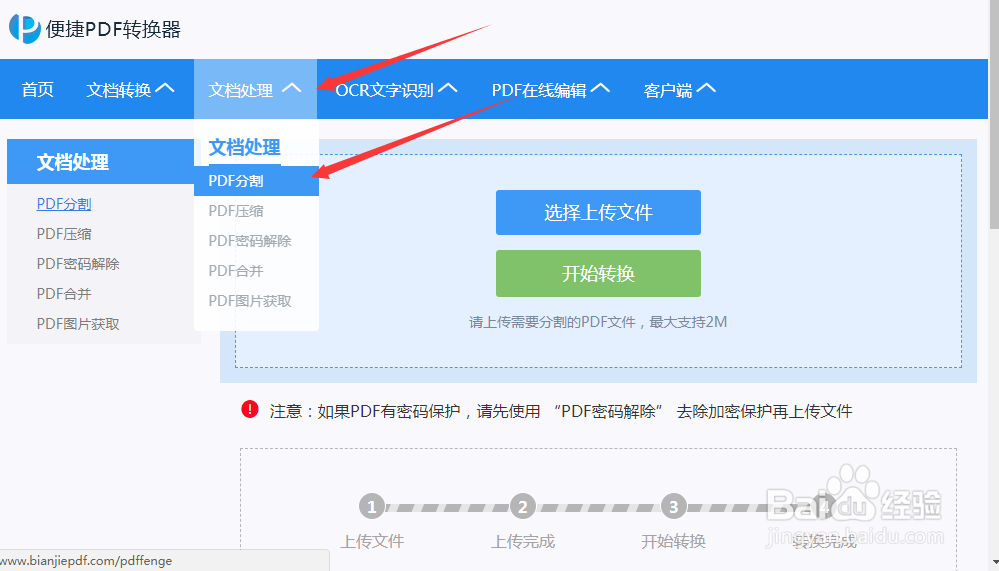This screenshot has width=999, height=571.
Task: Click the 便捷PDF转换器 site title
Action: click(113, 29)
